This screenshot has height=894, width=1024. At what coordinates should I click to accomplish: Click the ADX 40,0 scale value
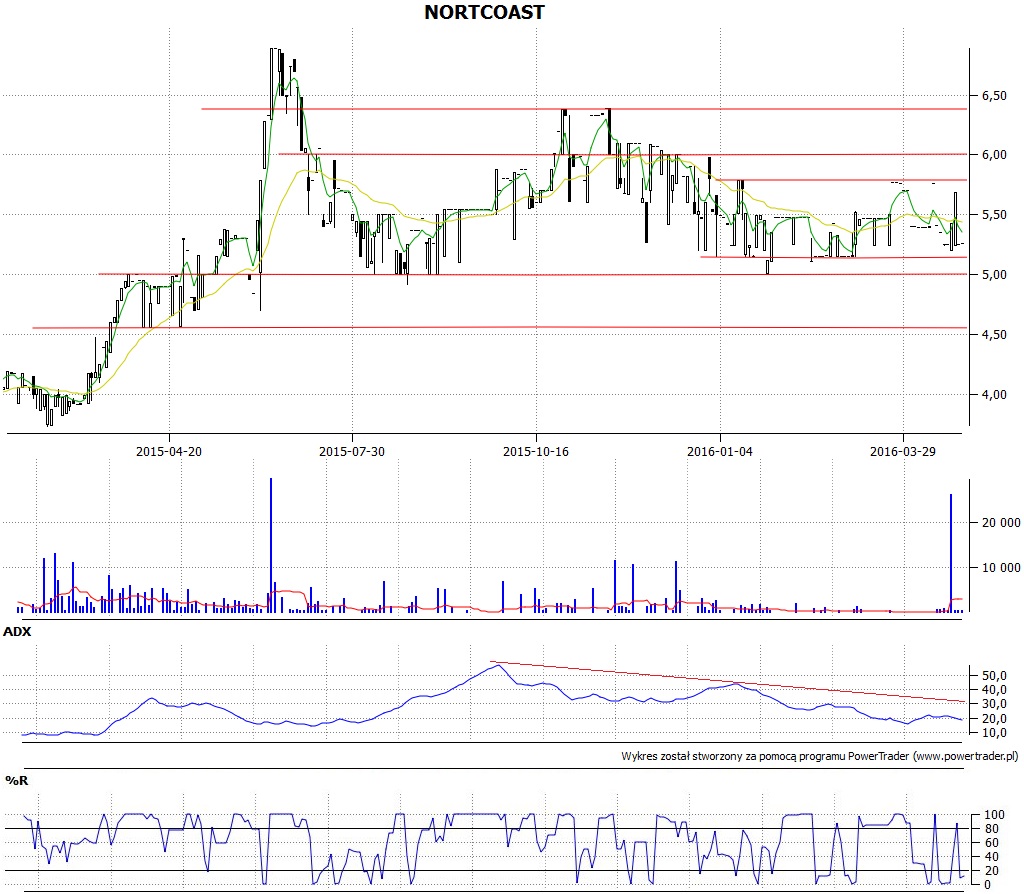994,690
